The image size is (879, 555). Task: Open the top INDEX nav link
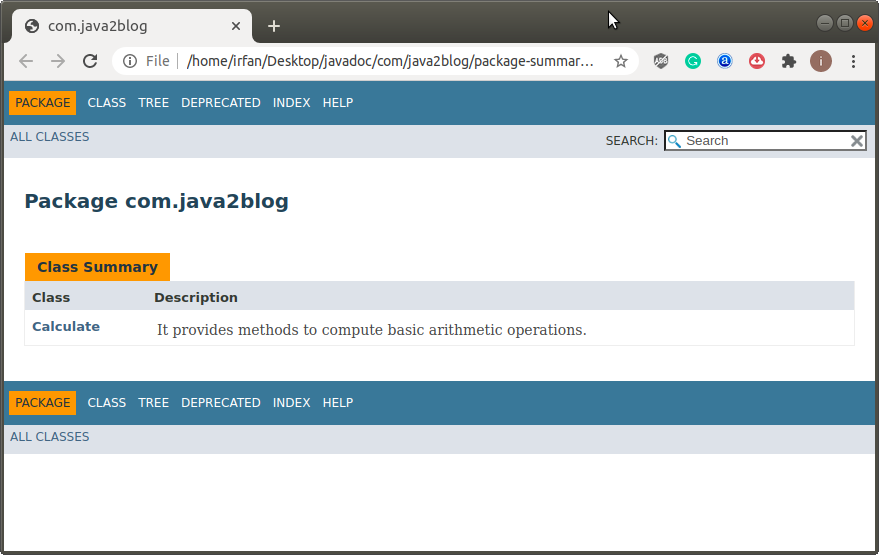292,103
